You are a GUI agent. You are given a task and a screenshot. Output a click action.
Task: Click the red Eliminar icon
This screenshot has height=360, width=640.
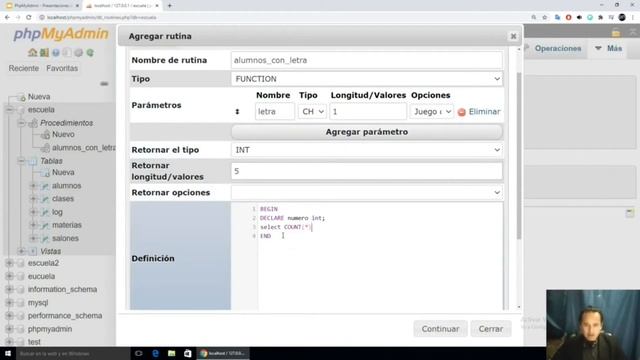click(462, 112)
